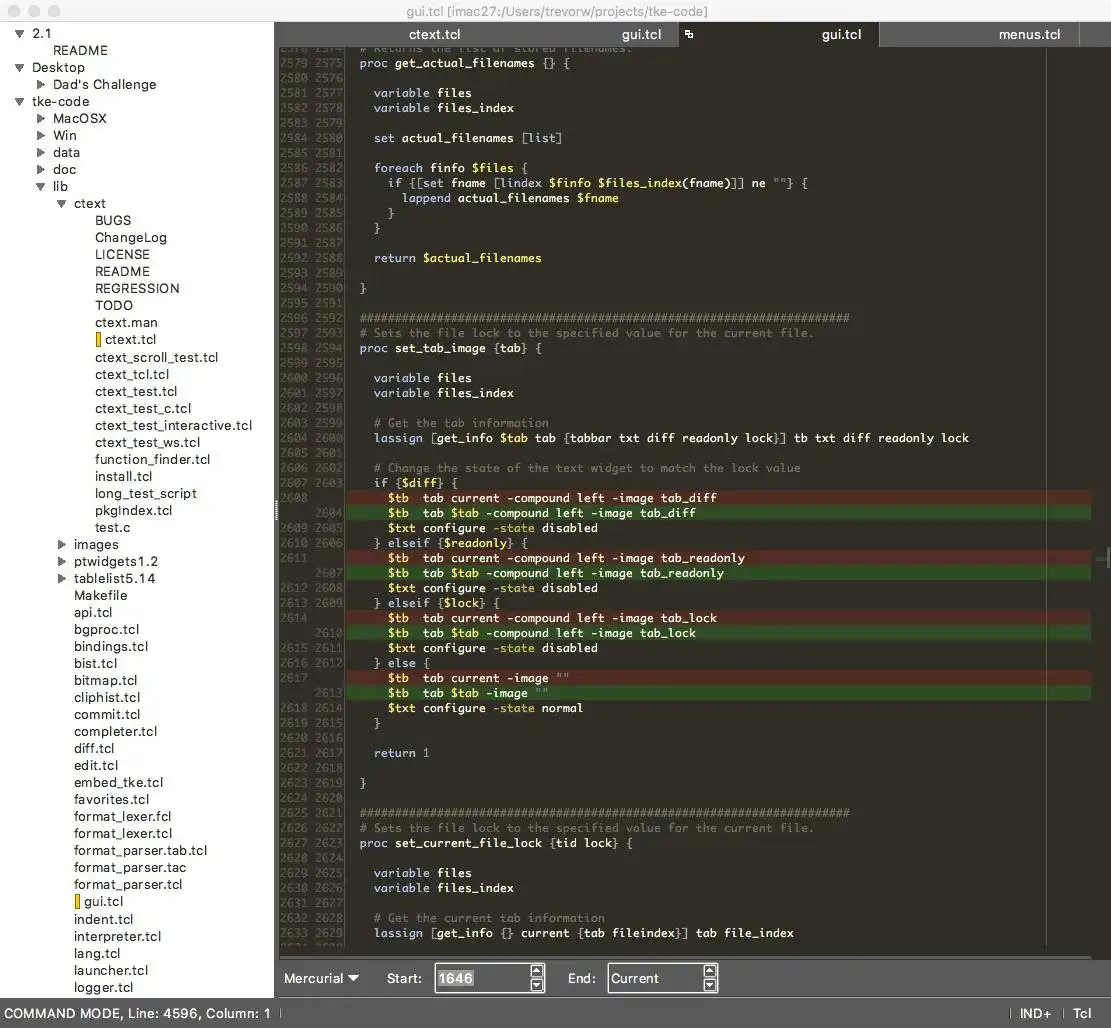Viewport: 1111px width, 1028px height.
Task: Open the REGRESSION file
Action: [137, 288]
